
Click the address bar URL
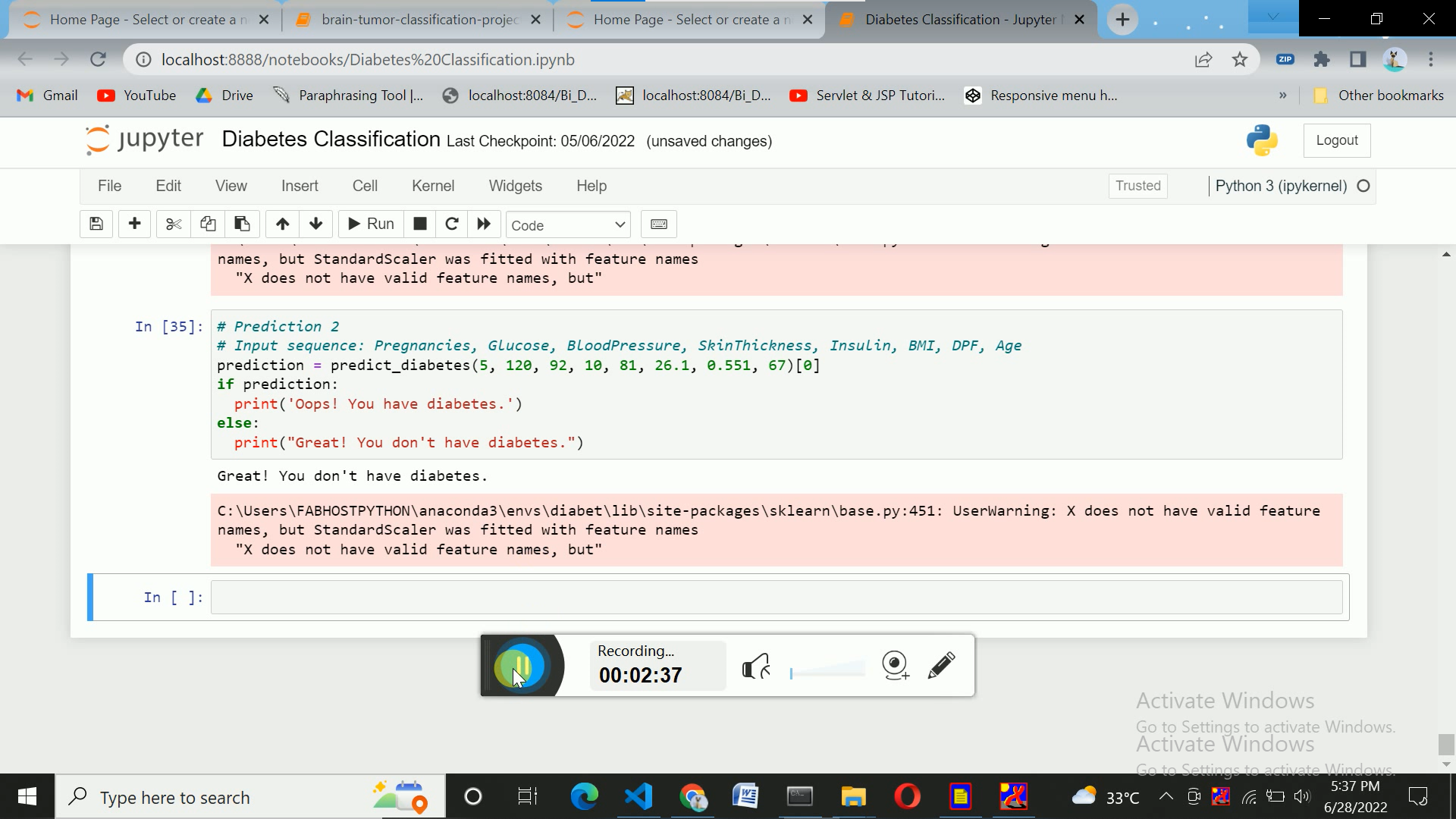368,59
